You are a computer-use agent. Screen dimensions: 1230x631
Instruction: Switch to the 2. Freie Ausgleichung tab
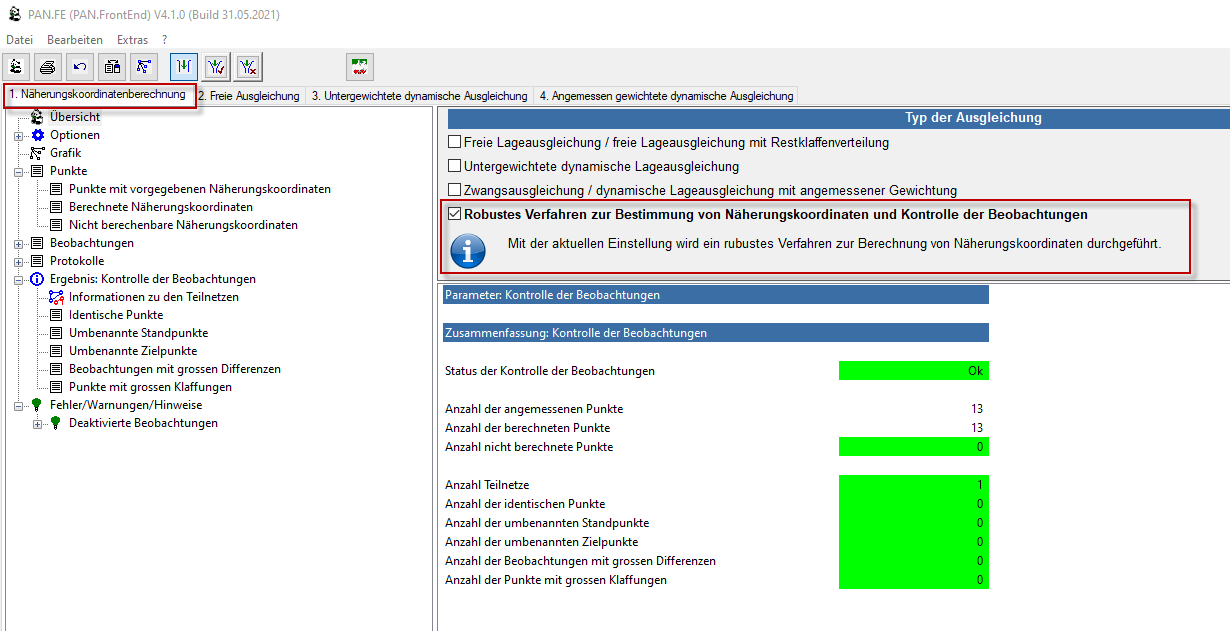click(x=249, y=96)
